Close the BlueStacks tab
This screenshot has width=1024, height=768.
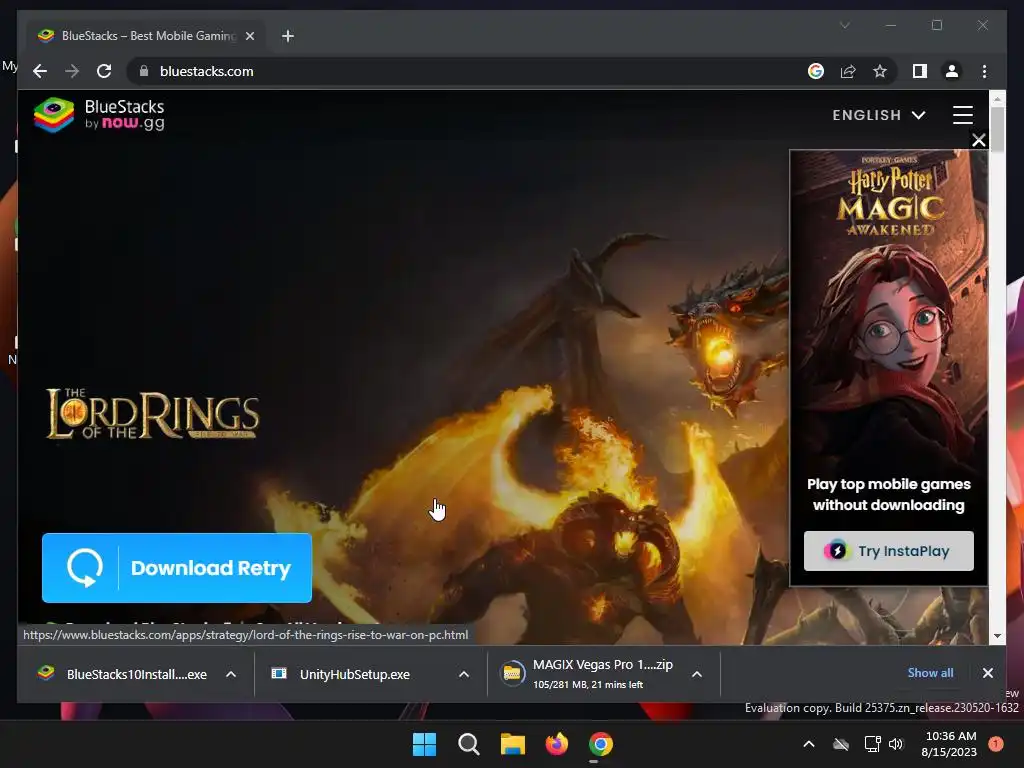pyautogui.click(x=249, y=36)
